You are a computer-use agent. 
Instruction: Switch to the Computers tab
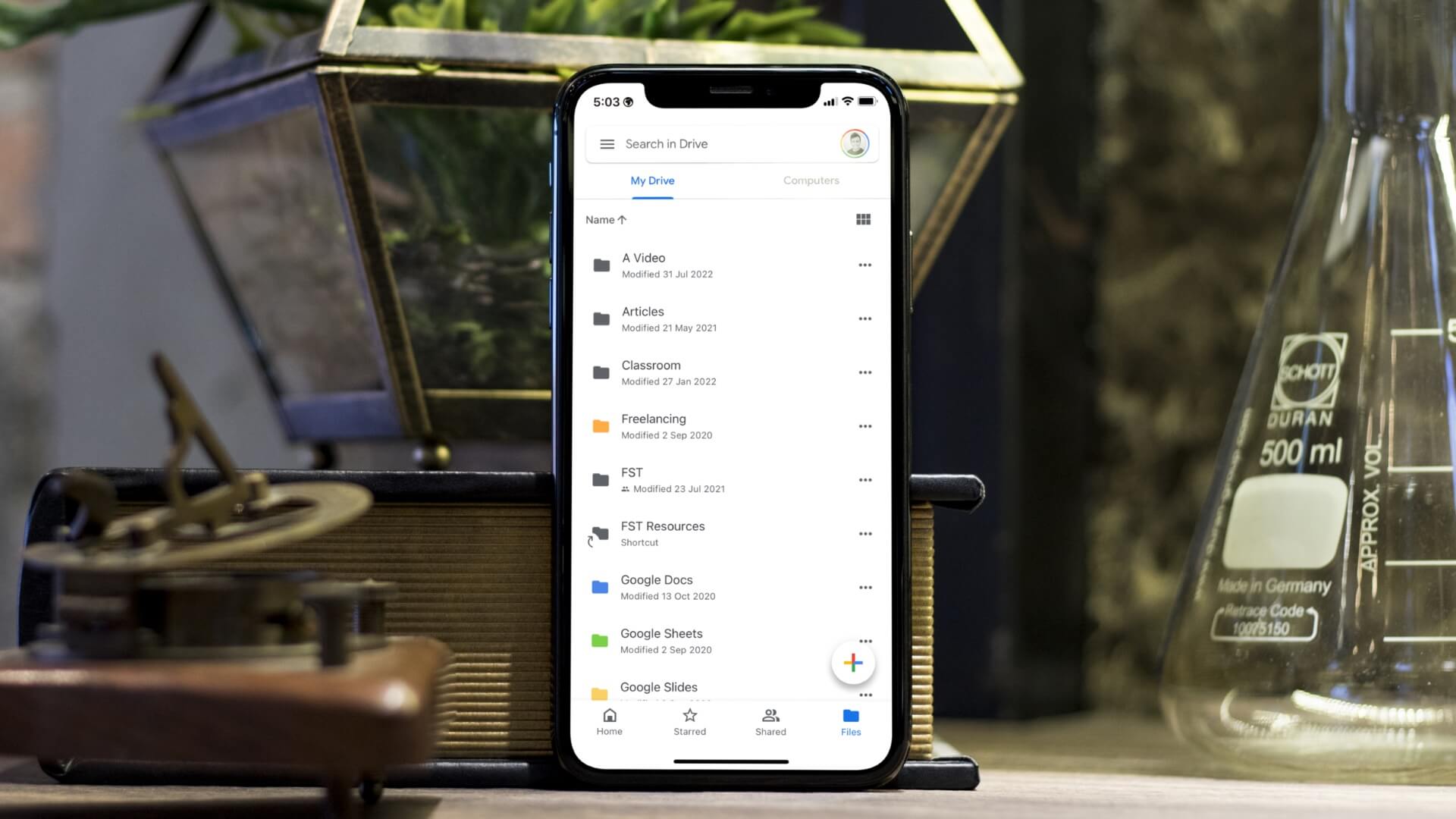pyautogui.click(x=810, y=180)
